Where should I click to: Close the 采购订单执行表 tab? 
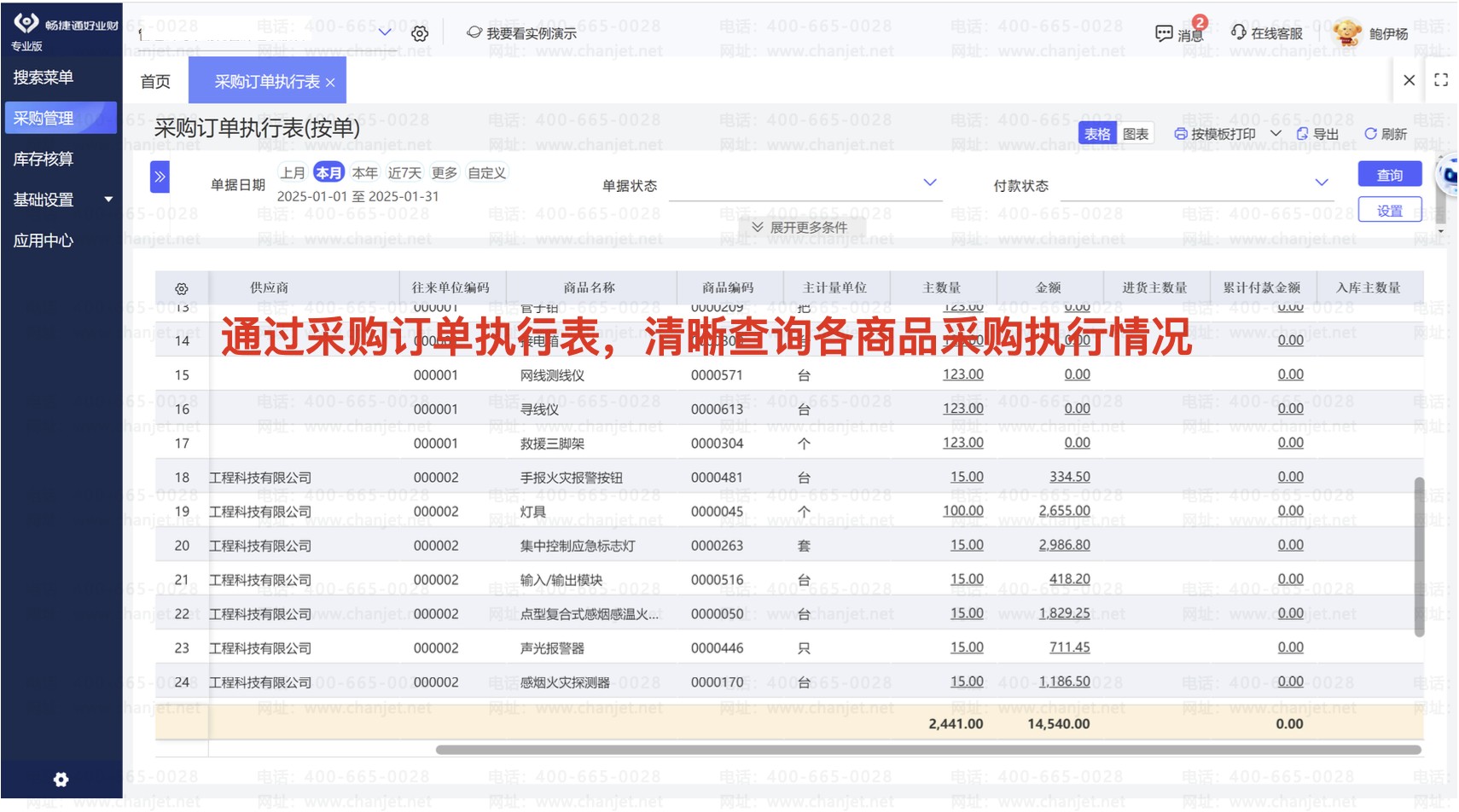(330, 83)
